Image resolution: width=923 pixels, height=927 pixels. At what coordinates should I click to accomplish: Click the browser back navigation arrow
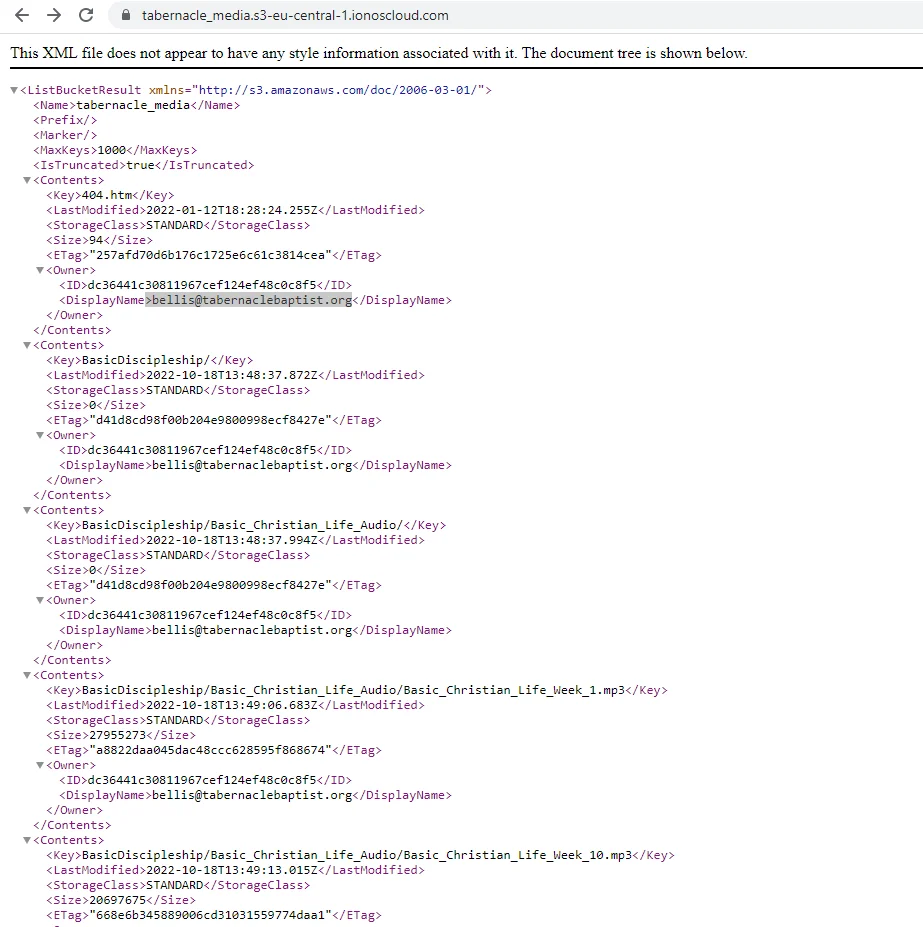[x=22, y=16]
